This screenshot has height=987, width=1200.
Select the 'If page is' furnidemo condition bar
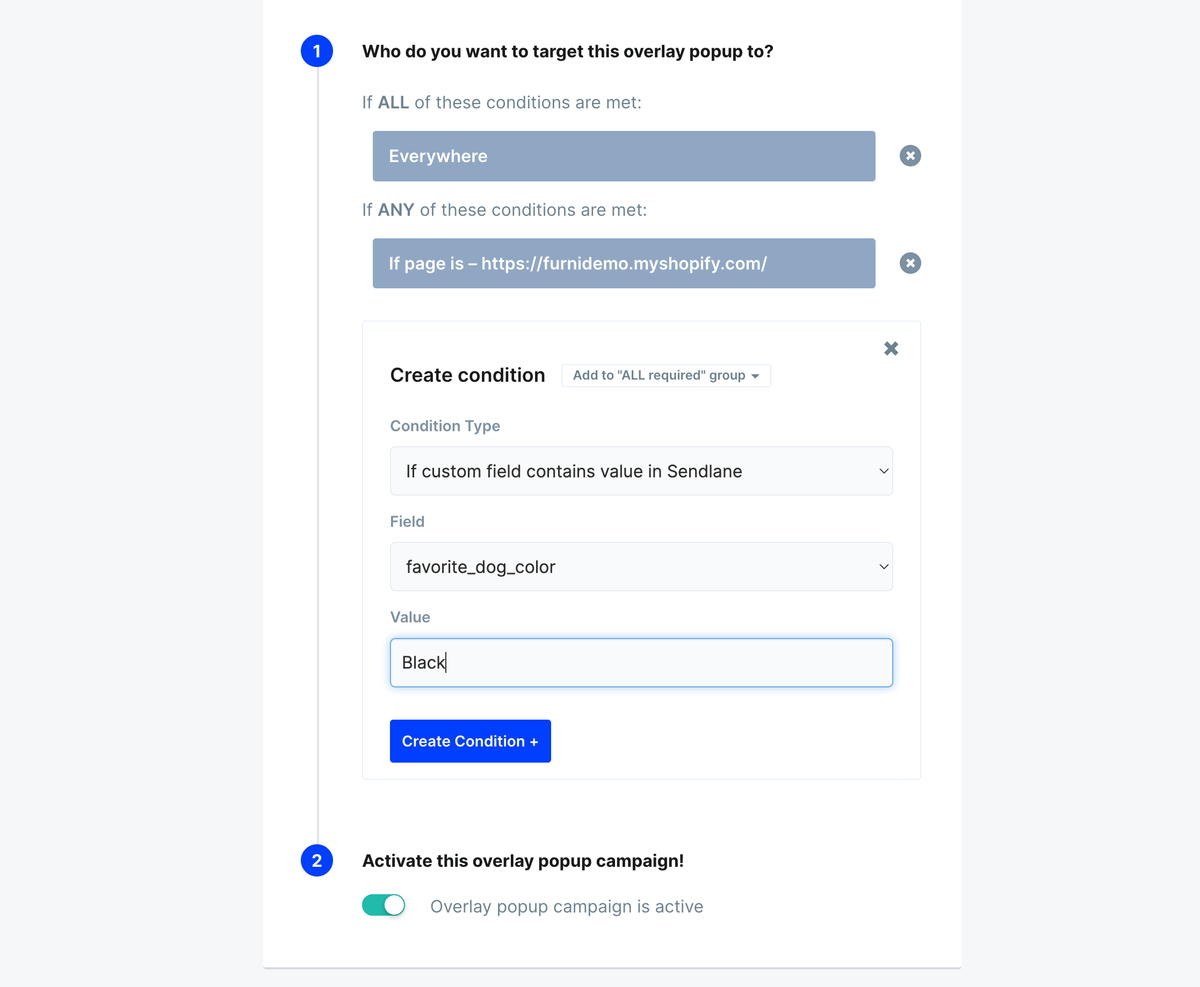click(x=624, y=263)
